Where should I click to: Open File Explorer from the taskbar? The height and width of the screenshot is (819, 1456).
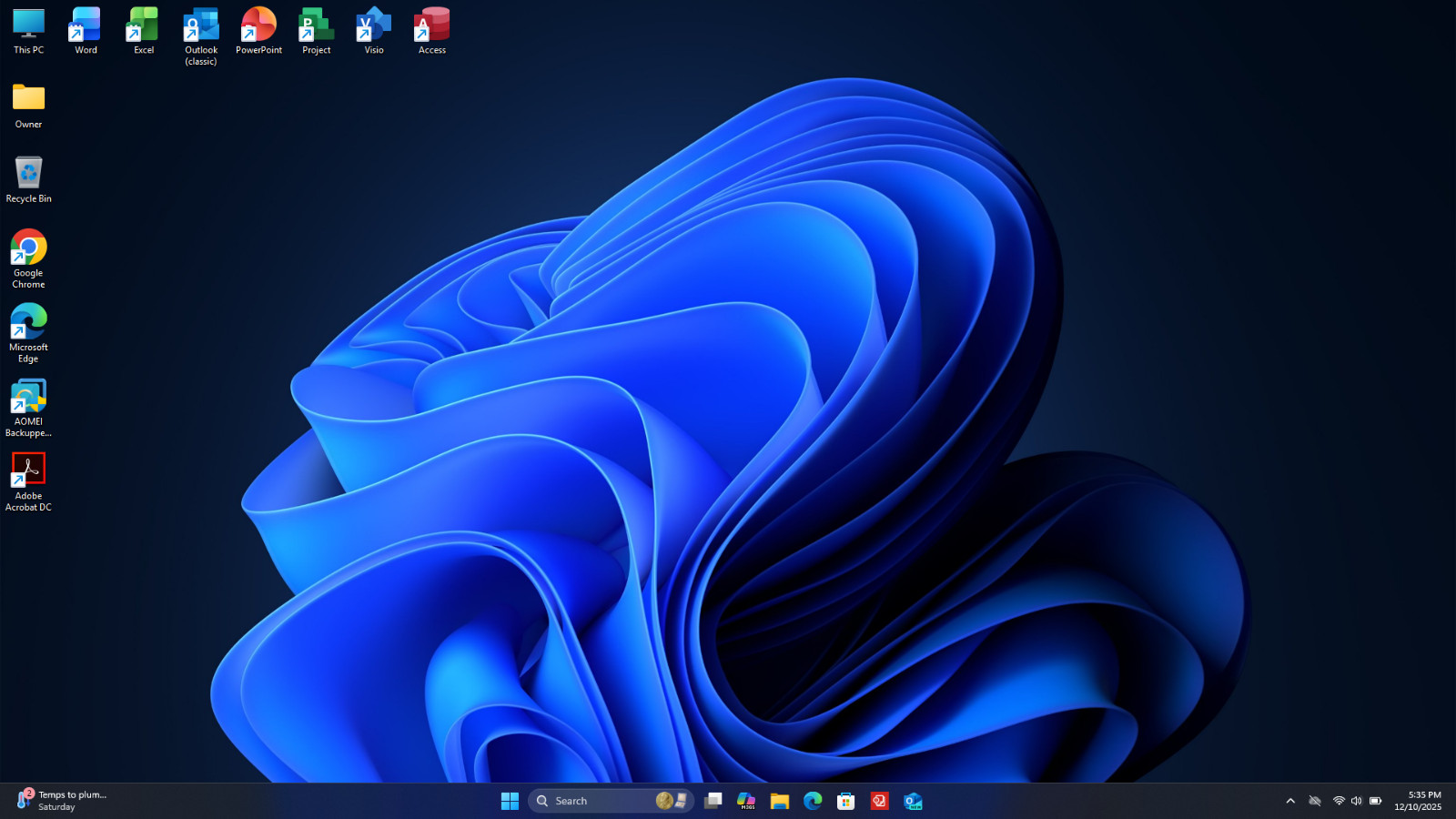point(780,801)
